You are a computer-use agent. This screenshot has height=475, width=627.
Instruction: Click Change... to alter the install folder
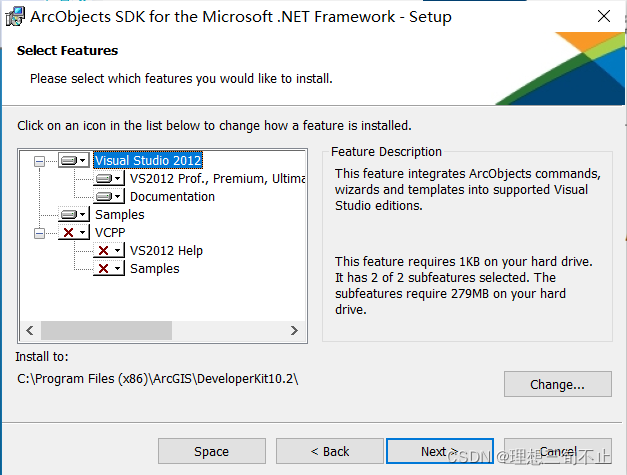tap(558, 384)
